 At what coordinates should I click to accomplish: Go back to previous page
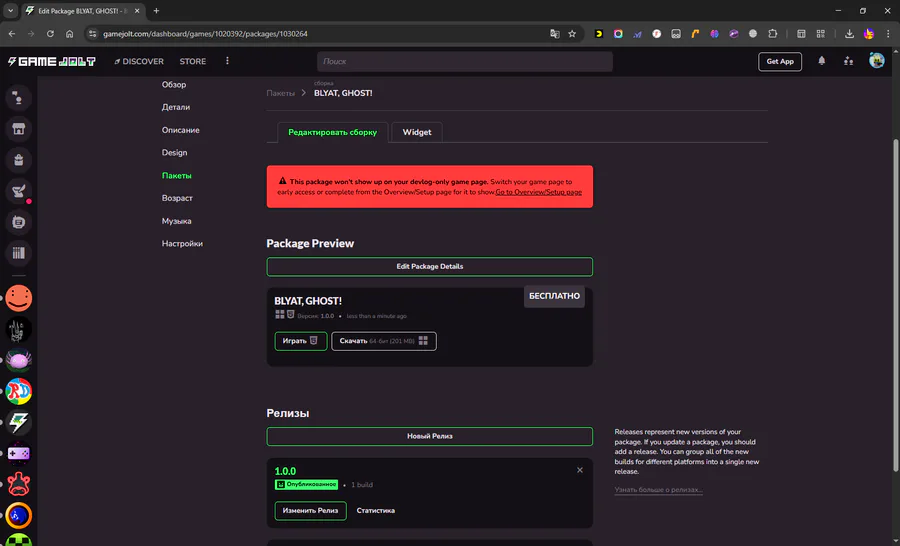click(12, 34)
